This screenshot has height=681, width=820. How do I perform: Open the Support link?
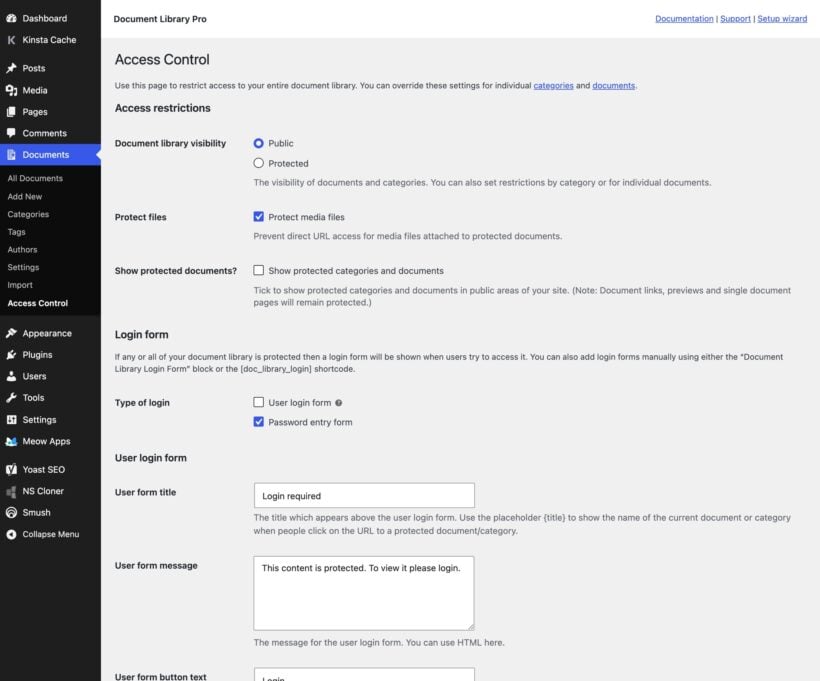pos(735,19)
